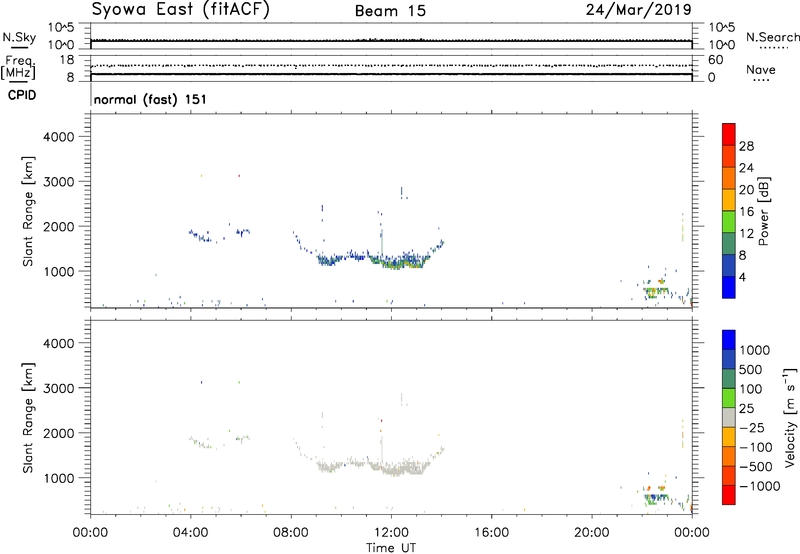The width and height of the screenshot is (800, 554).
Task: Click the velocity panel 'Slant Range [km]' label
Action: click(28, 417)
